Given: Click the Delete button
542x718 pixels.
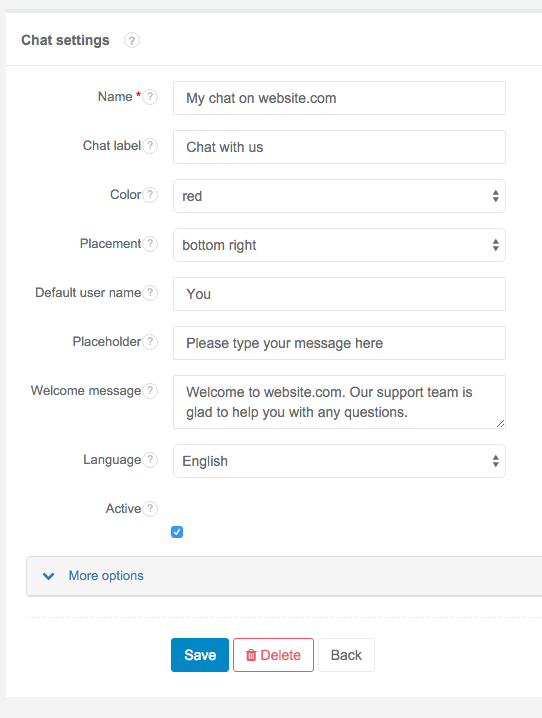Looking at the screenshot, I should click(273, 655).
